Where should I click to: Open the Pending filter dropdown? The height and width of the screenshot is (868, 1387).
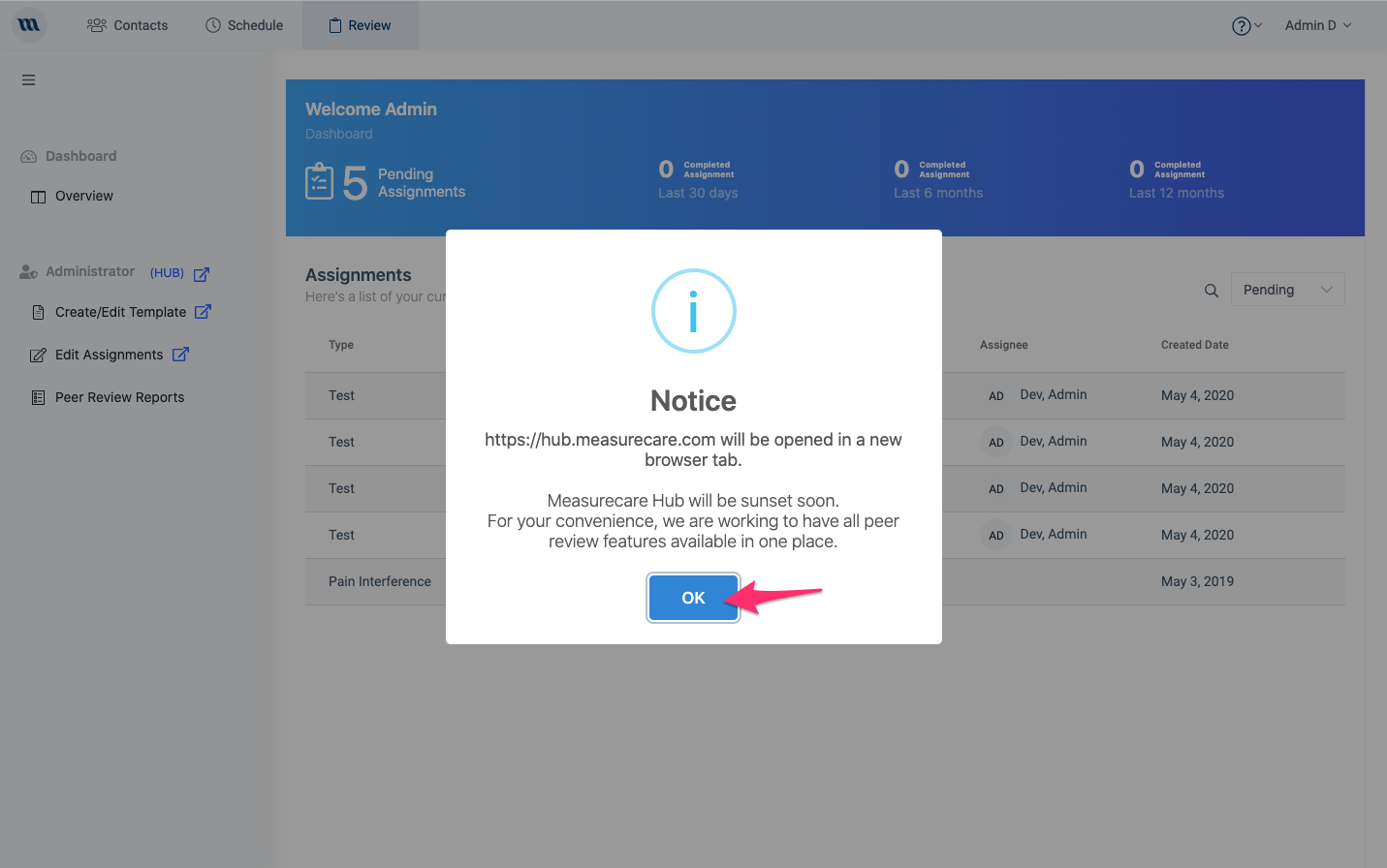tap(1287, 290)
